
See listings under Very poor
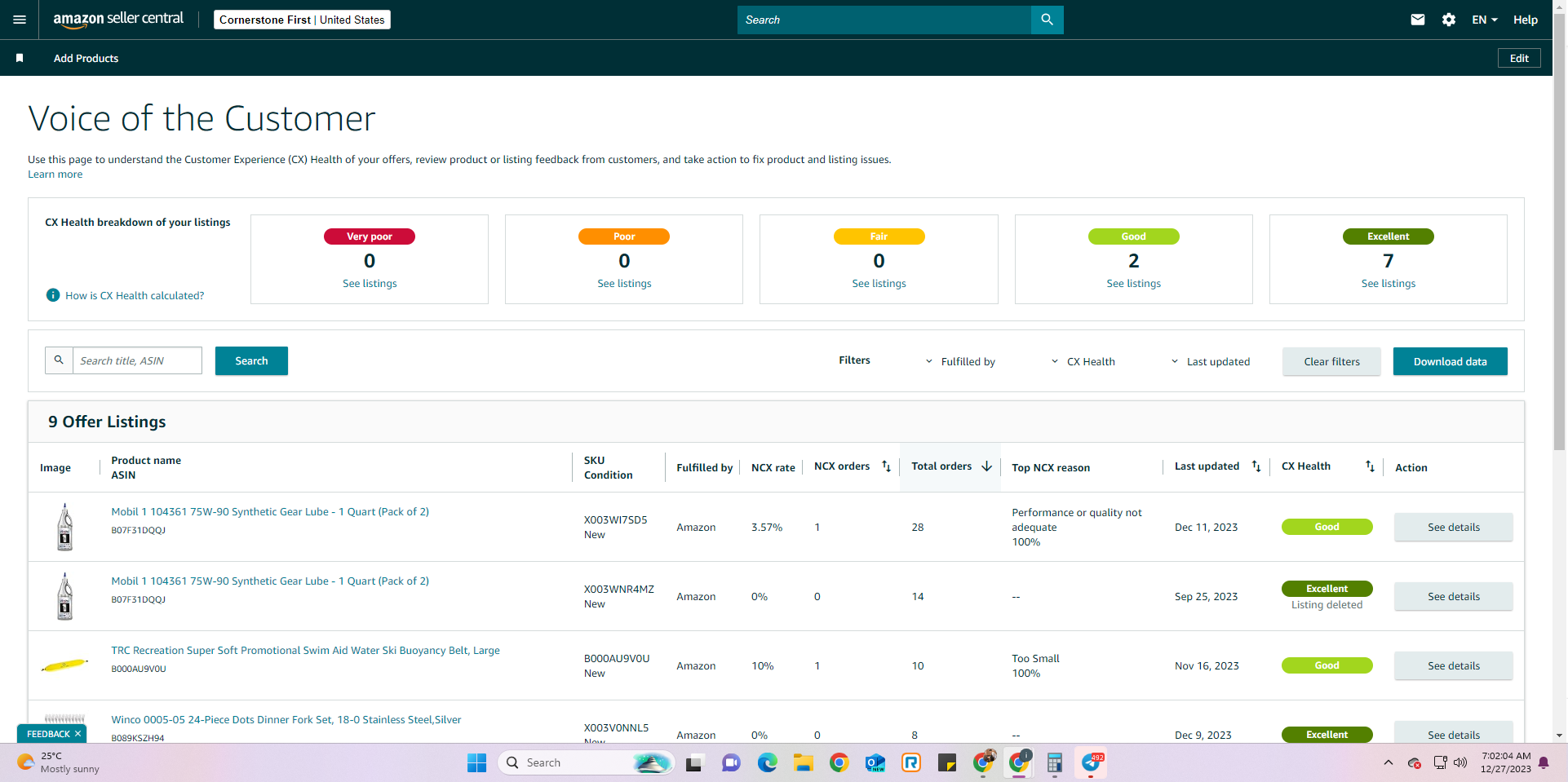[x=370, y=283]
